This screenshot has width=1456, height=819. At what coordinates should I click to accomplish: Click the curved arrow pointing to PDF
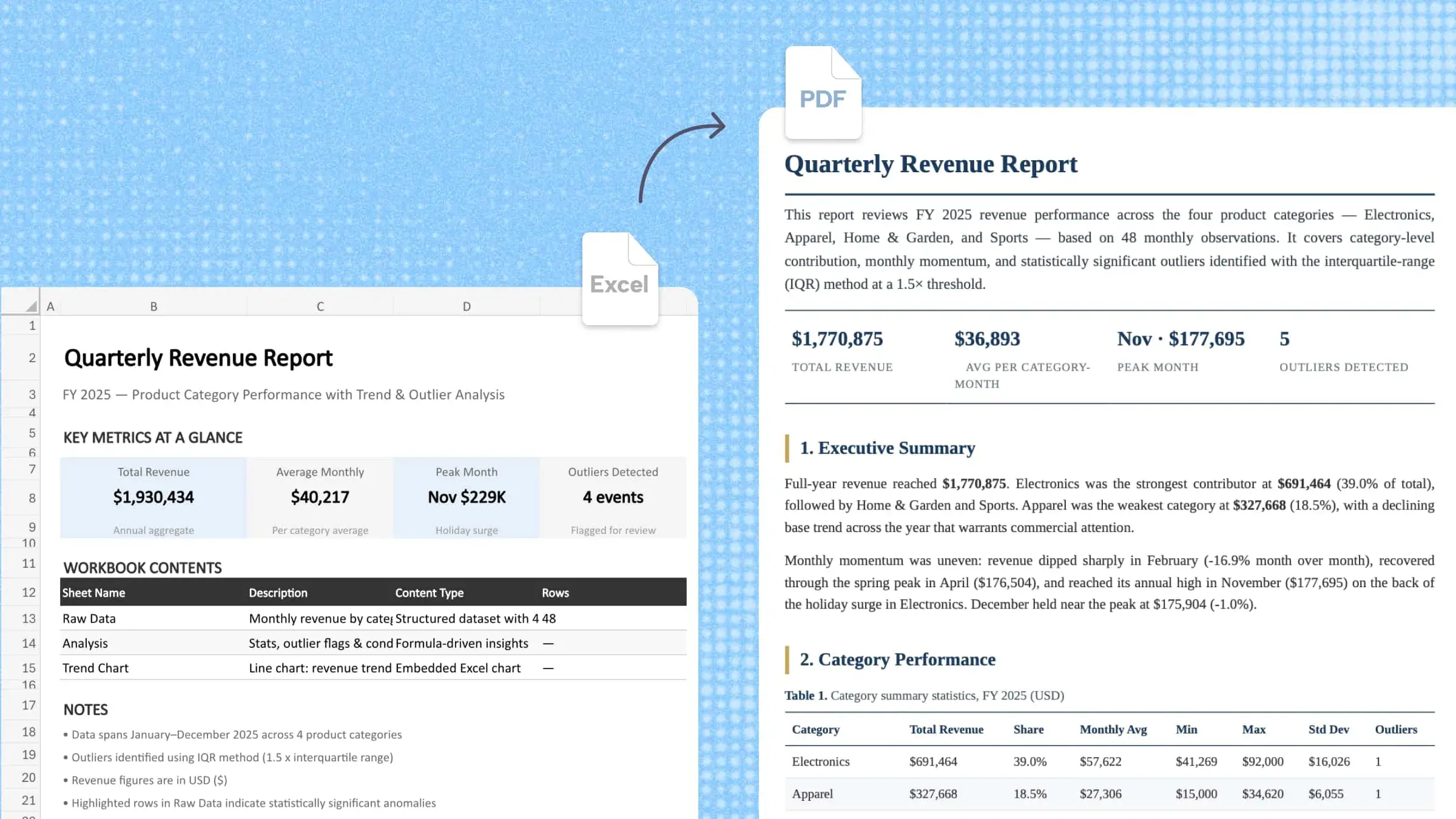[x=682, y=157]
